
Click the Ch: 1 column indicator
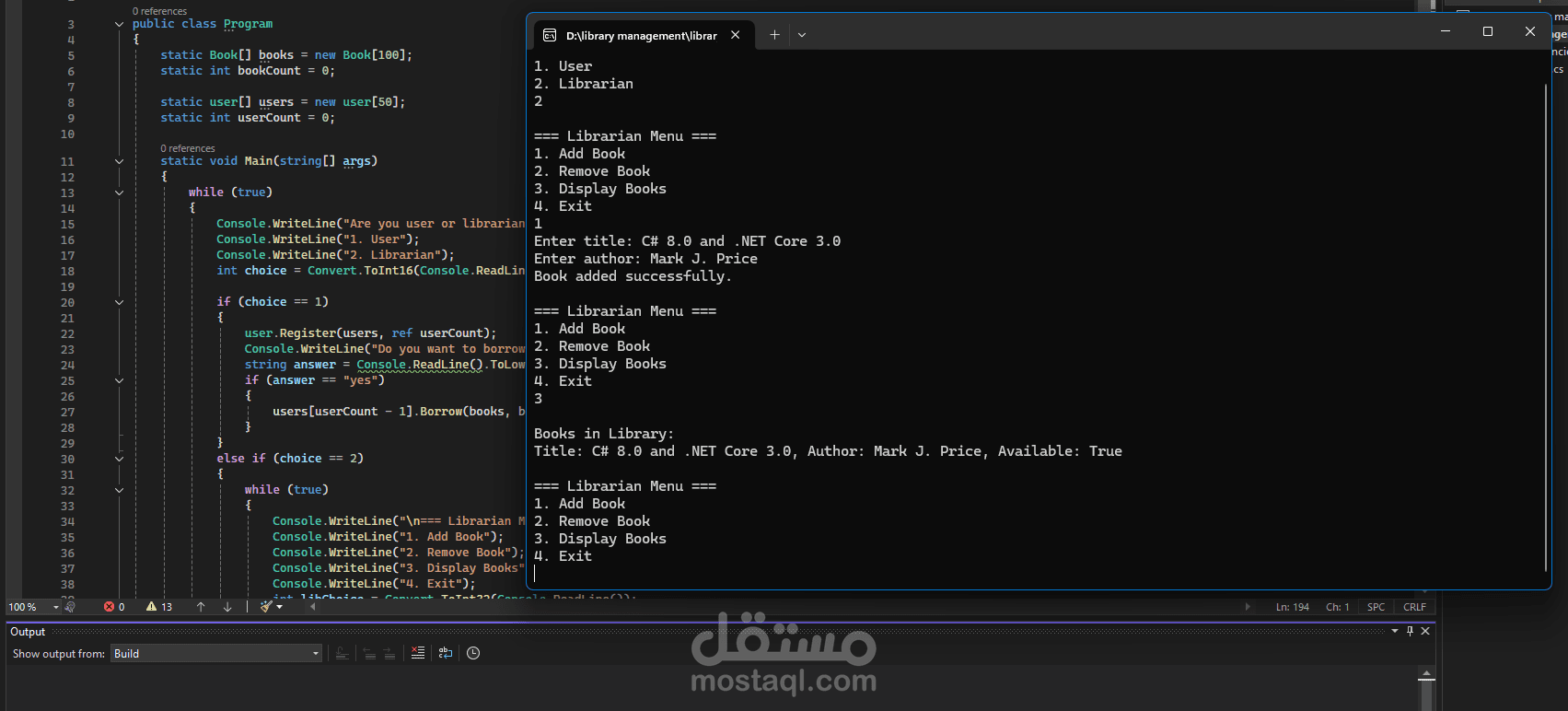pos(1338,607)
